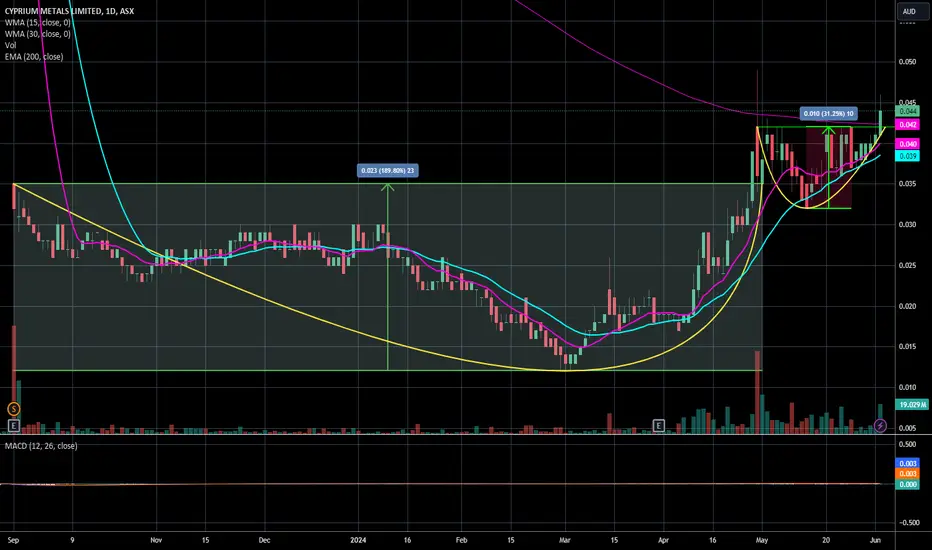Click the Feb label on time axis

pos(461,540)
